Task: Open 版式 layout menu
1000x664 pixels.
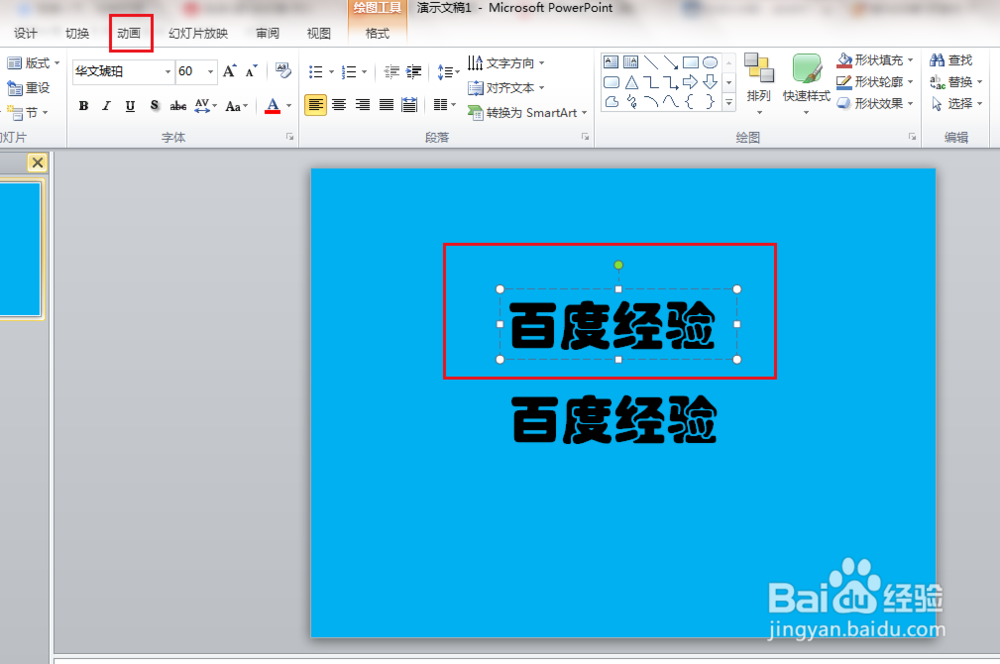Action: pos(33,63)
